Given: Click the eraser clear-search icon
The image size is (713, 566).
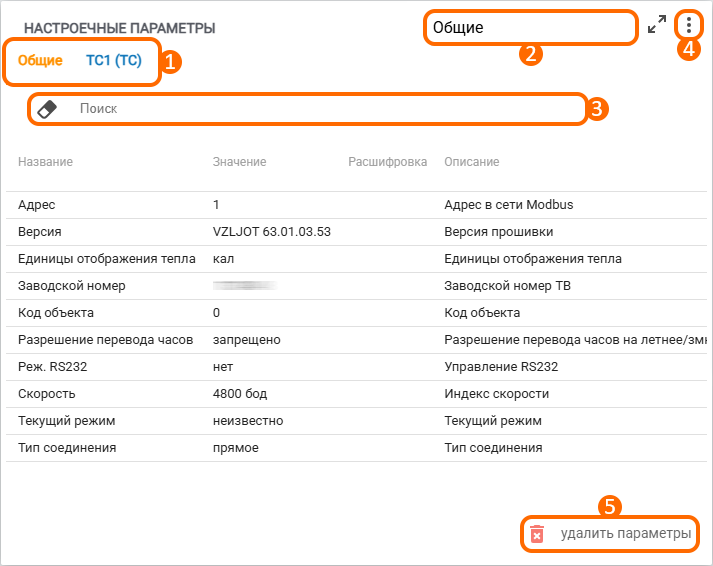Looking at the screenshot, I should click(47, 109).
